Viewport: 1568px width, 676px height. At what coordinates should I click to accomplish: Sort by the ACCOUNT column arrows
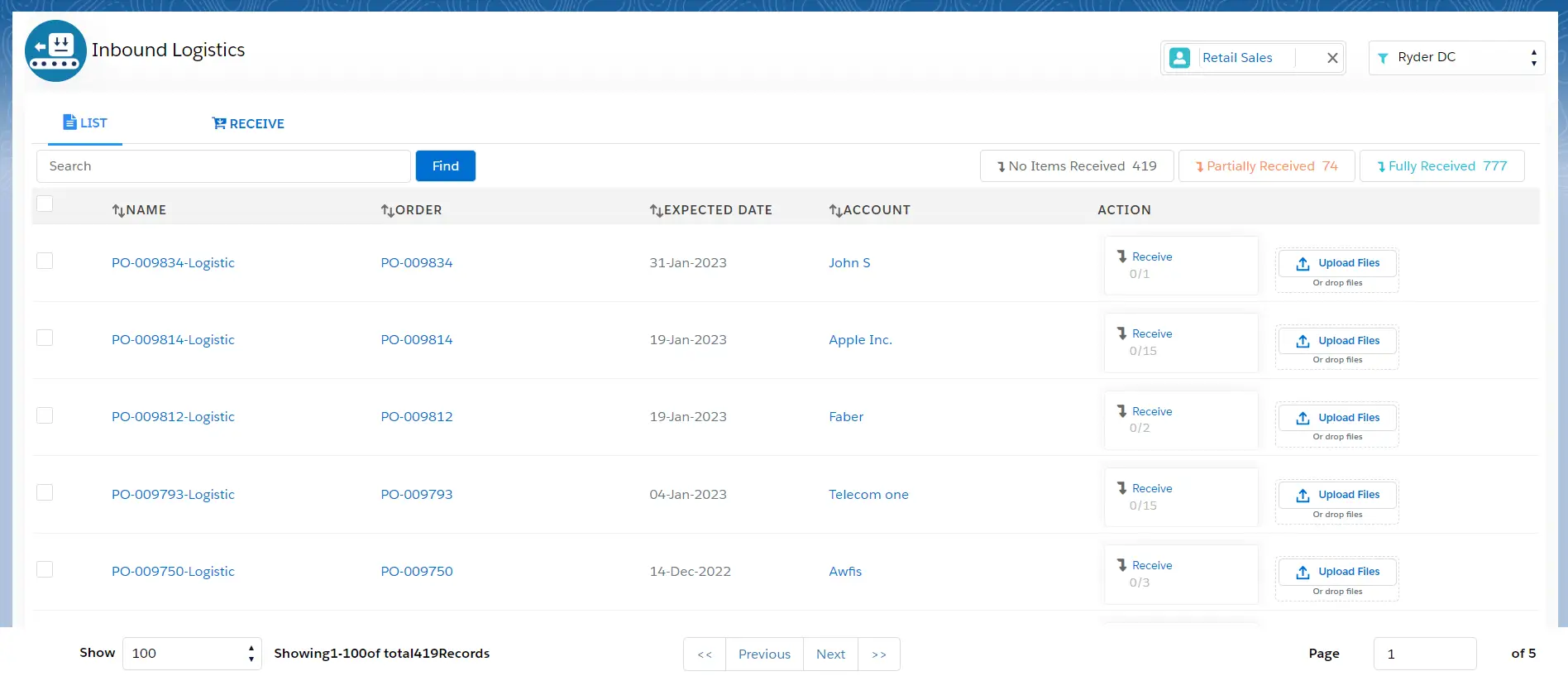point(835,210)
